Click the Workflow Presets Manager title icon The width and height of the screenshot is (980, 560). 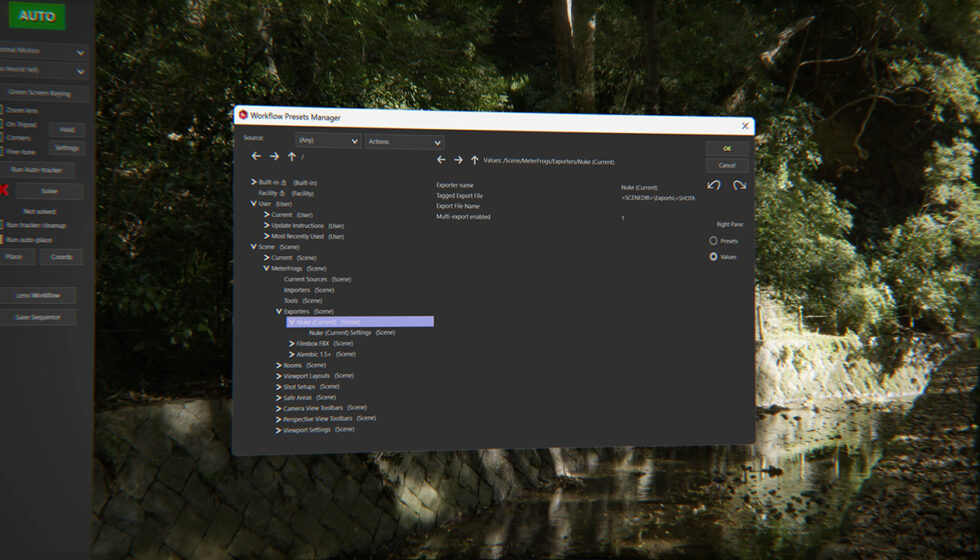click(x=243, y=115)
